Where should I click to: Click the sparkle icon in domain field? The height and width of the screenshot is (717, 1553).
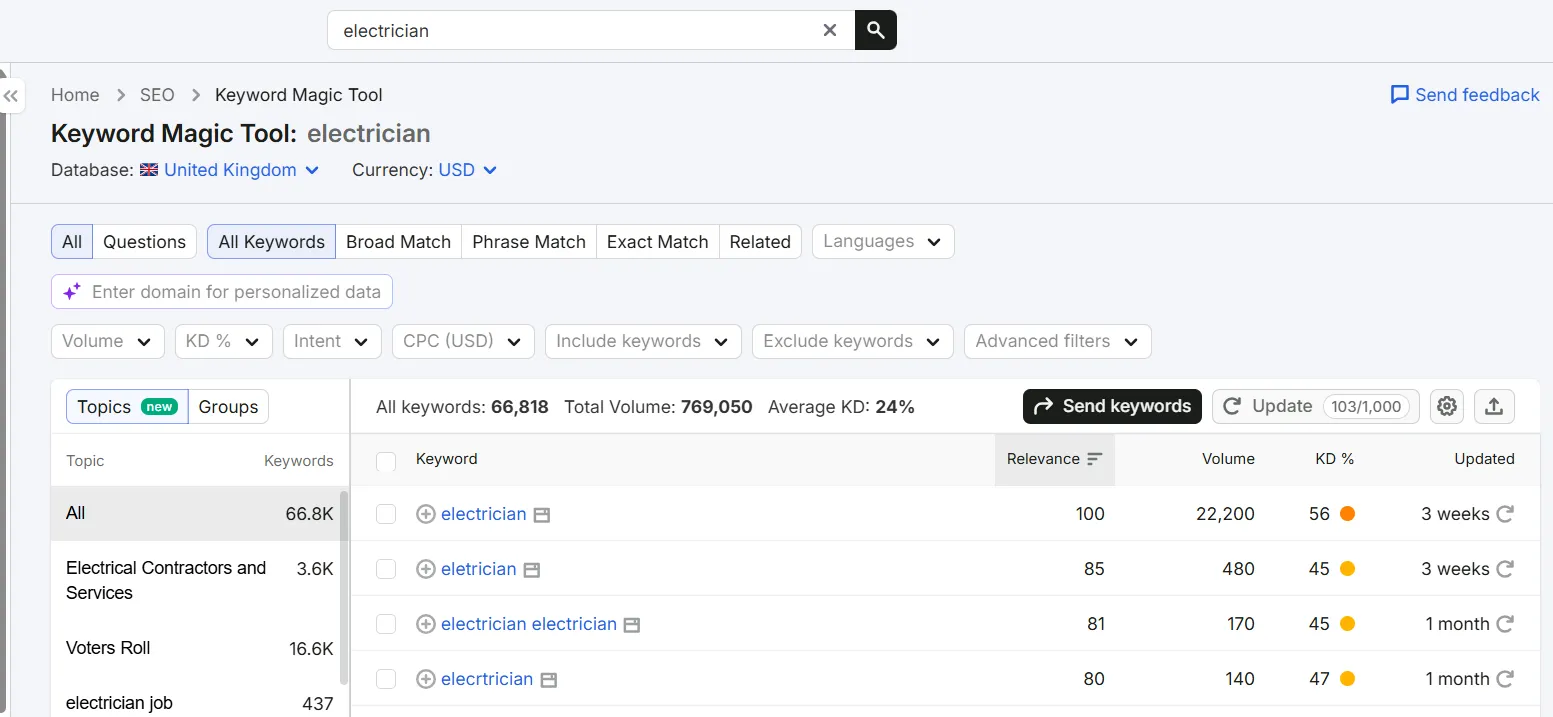[72, 292]
